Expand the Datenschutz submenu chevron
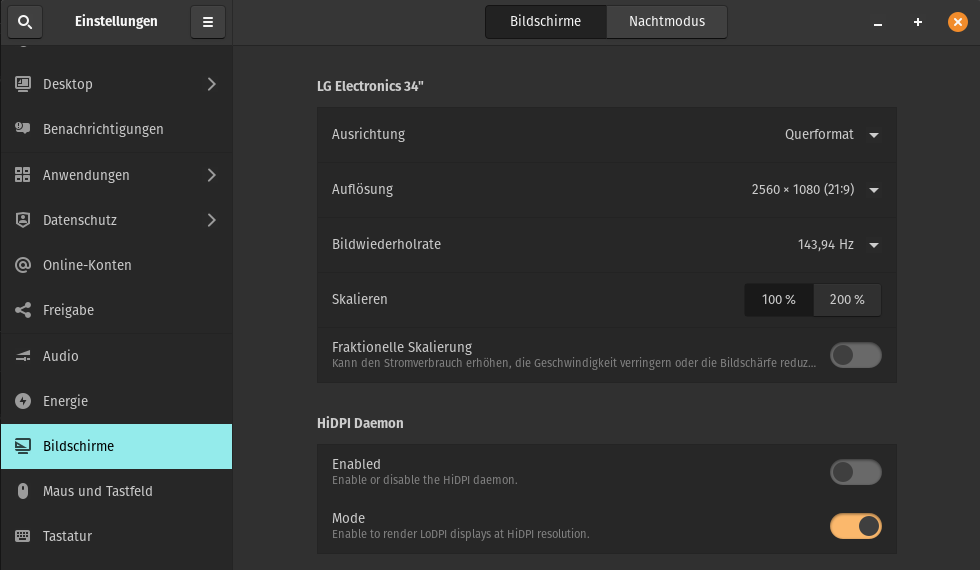Screen dimensions: 980x570 click(x=211, y=220)
